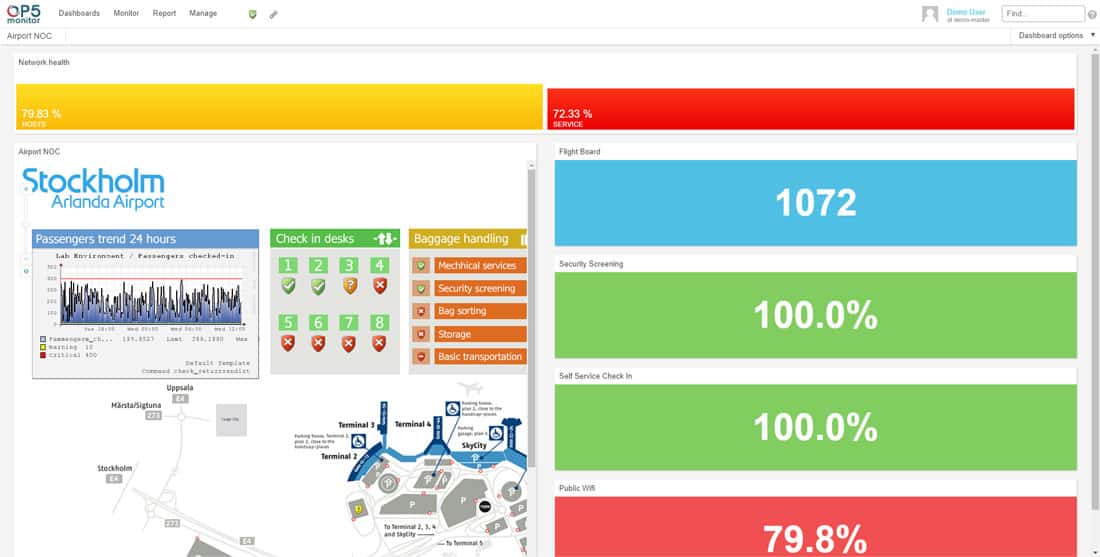Image resolution: width=1100 pixels, height=557 pixels.
Task: Click the green desk number 1 tile
Action: click(288, 265)
